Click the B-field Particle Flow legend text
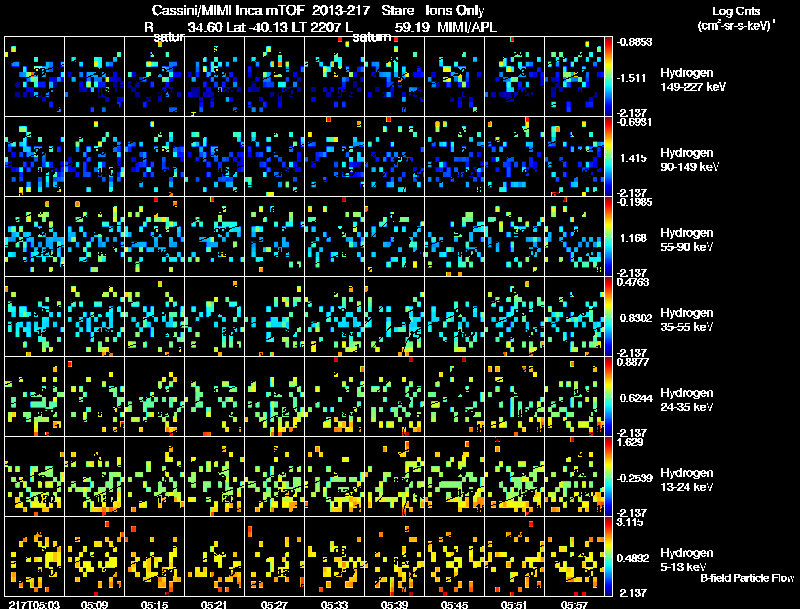 coord(747,578)
